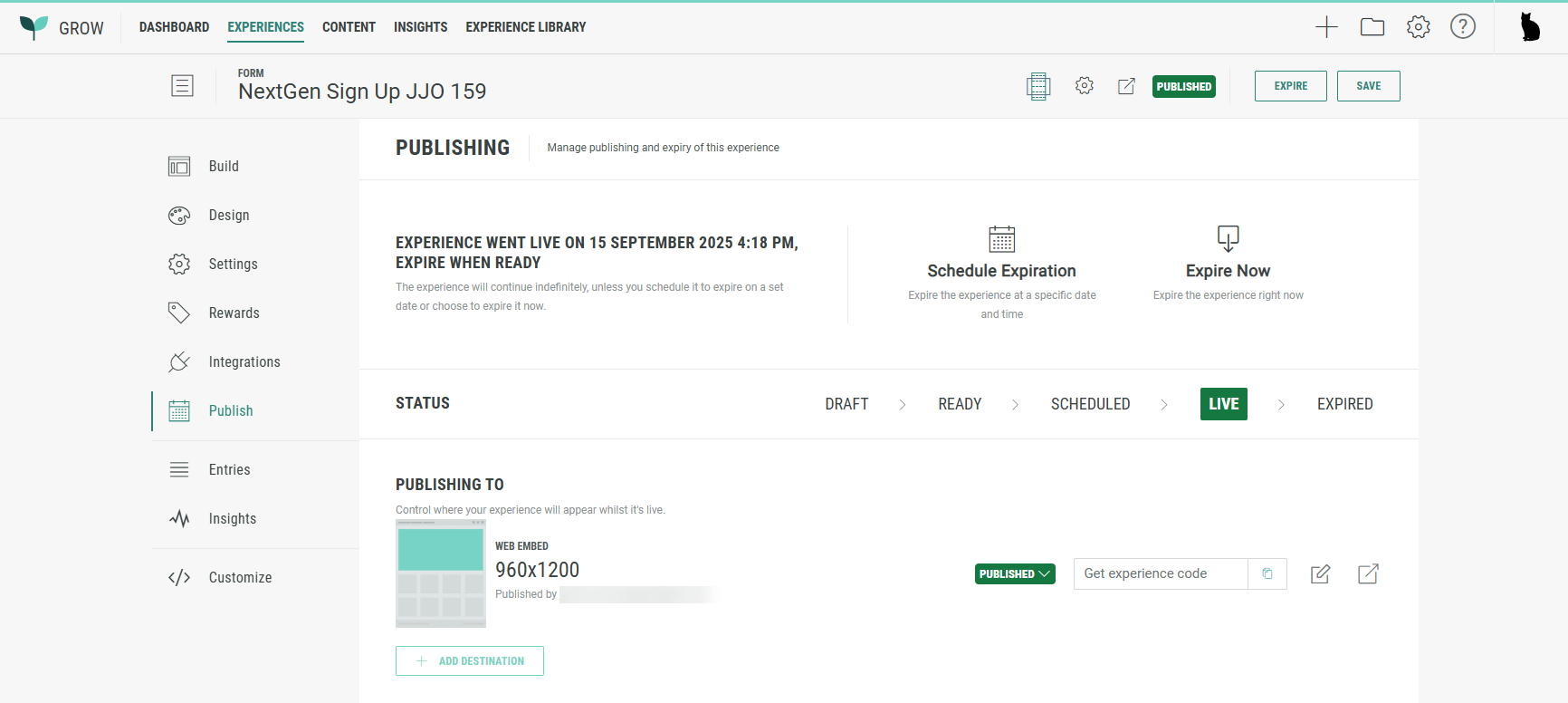Open the cat profile avatar menu
This screenshot has height=703, width=1568.
point(1530,27)
